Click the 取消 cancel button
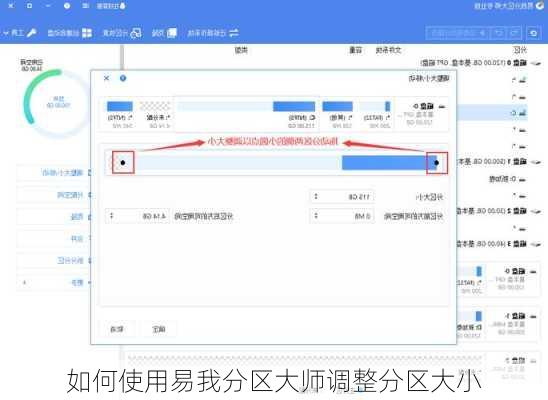This screenshot has width=548, height=400. pos(117,329)
